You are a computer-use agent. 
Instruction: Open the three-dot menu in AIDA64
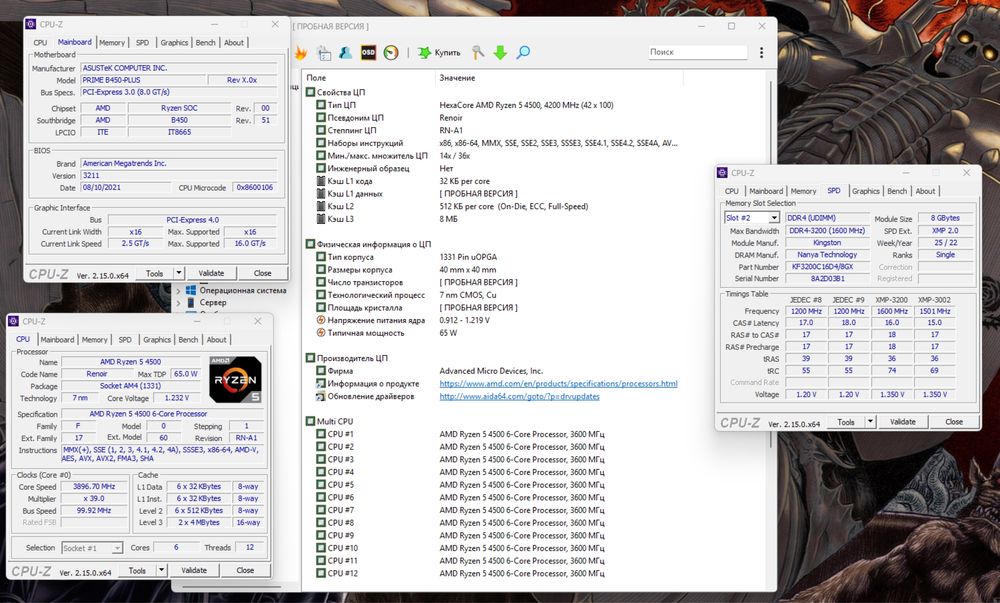click(x=761, y=53)
